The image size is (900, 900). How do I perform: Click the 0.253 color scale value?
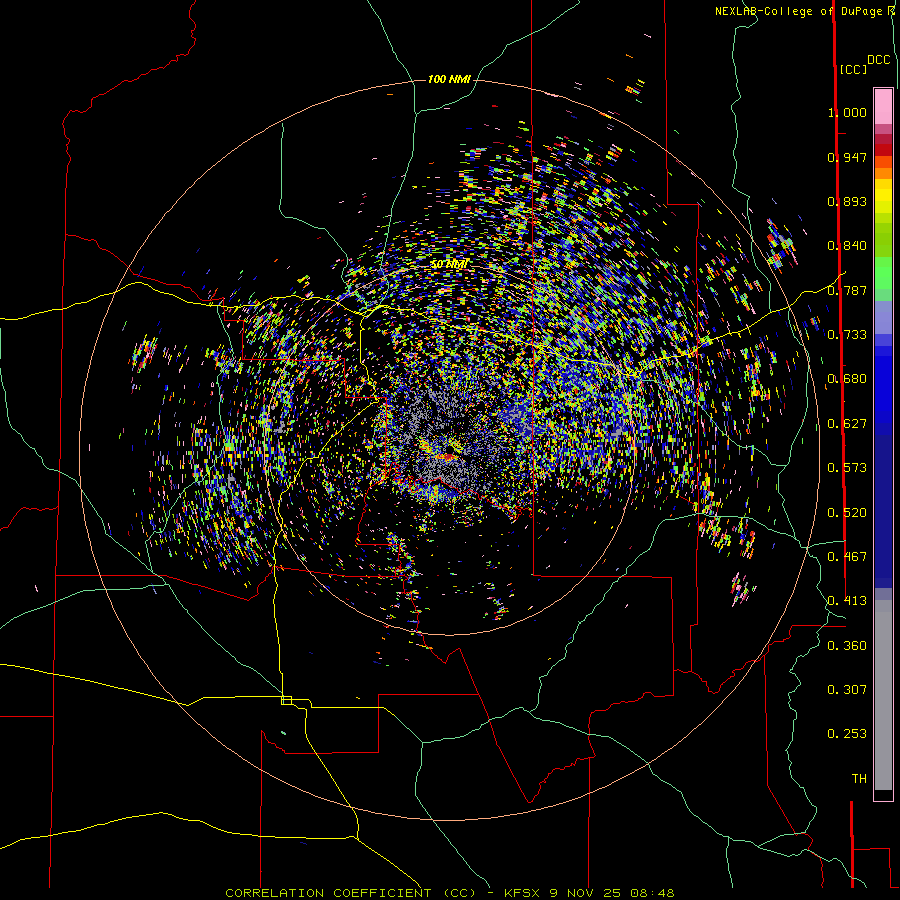(x=847, y=734)
